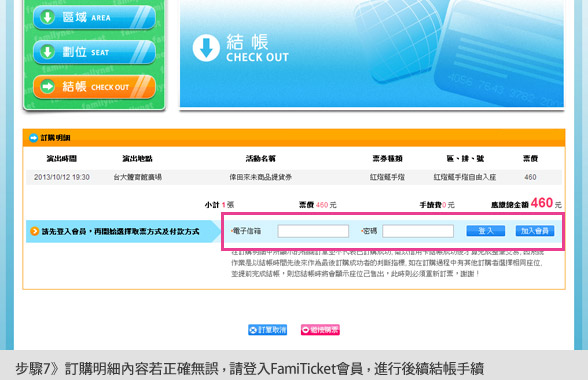The width and height of the screenshot is (588, 380).
Task: Cancel the order with the blue 訂單取消 button
Action: point(268,330)
